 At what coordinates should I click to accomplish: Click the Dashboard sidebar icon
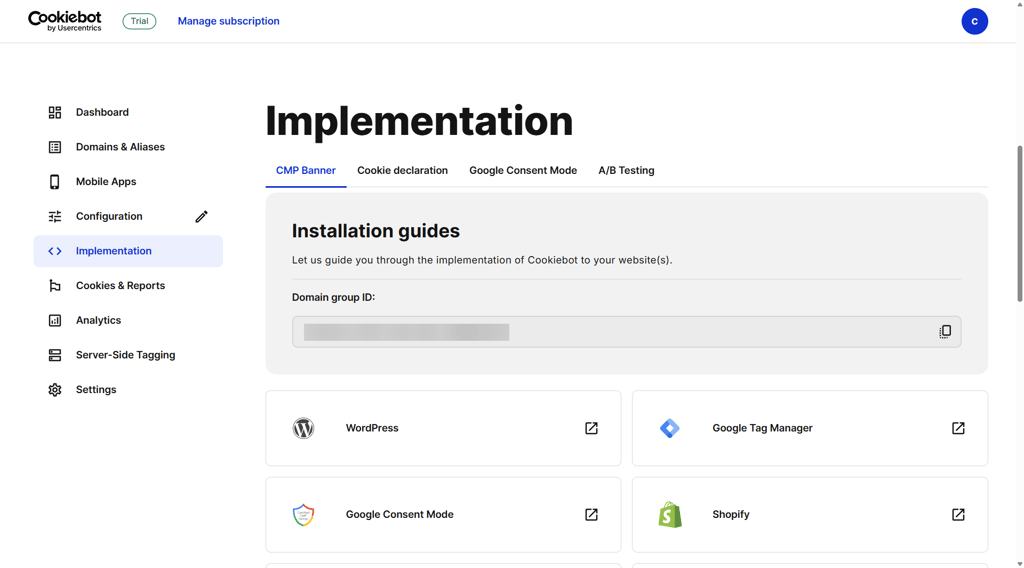coord(55,112)
